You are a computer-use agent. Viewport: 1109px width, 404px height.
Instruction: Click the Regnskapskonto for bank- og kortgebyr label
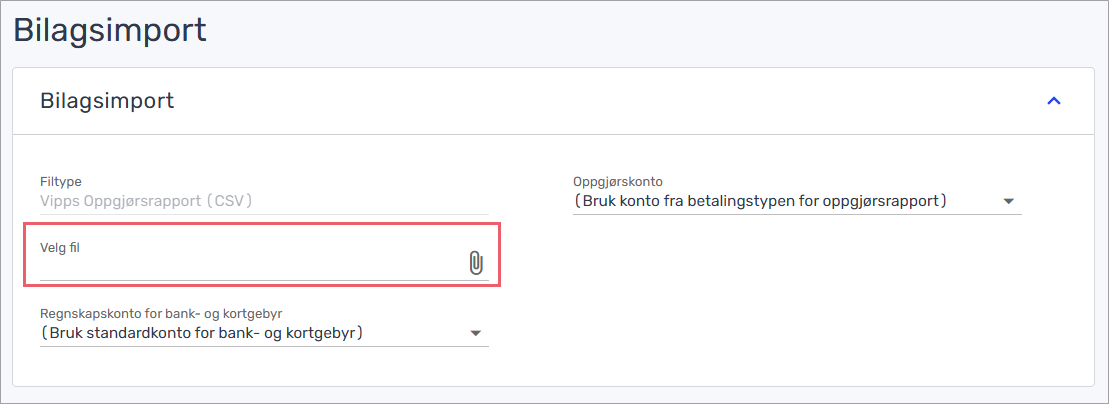tap(166, 313)
